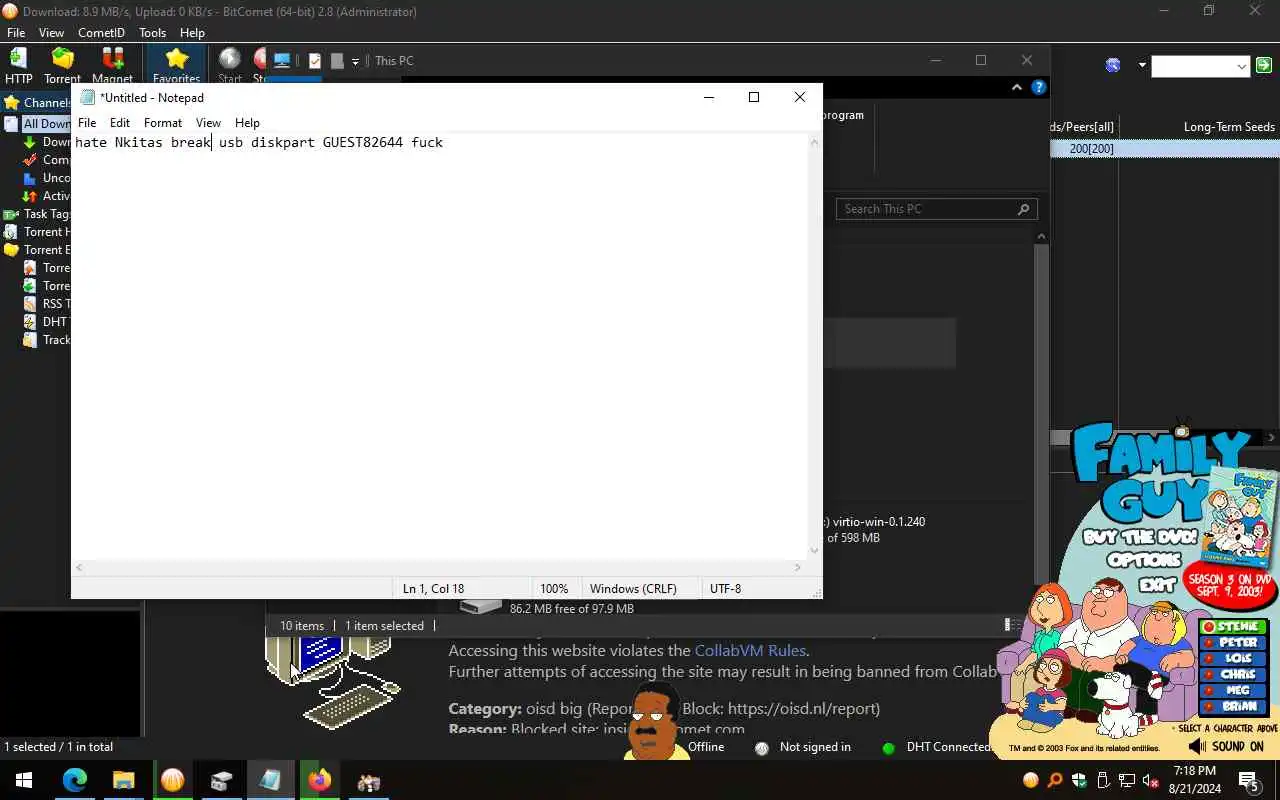Open Microsoft Edge from the taskbar
1280x800 pixels.
(75, 780)
